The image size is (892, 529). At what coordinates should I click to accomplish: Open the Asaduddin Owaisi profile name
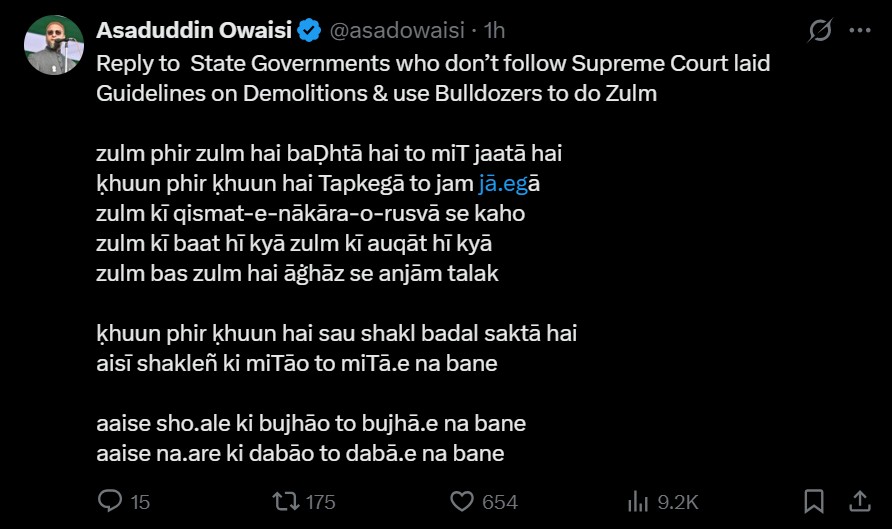[x=194, y=31]
